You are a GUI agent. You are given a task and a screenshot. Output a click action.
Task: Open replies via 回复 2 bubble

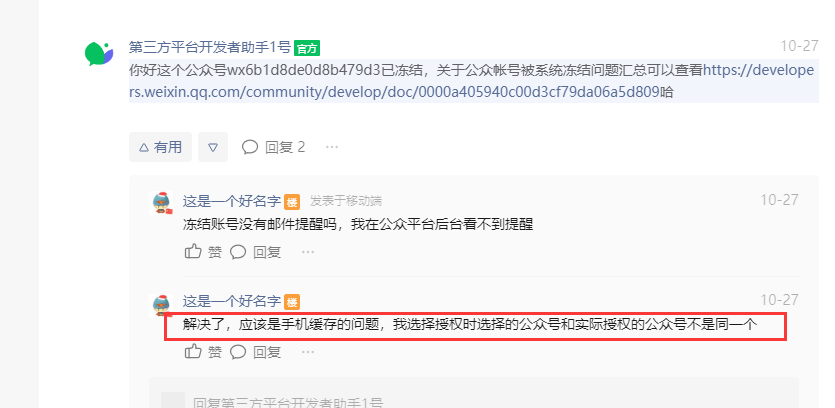coord(273,147)
